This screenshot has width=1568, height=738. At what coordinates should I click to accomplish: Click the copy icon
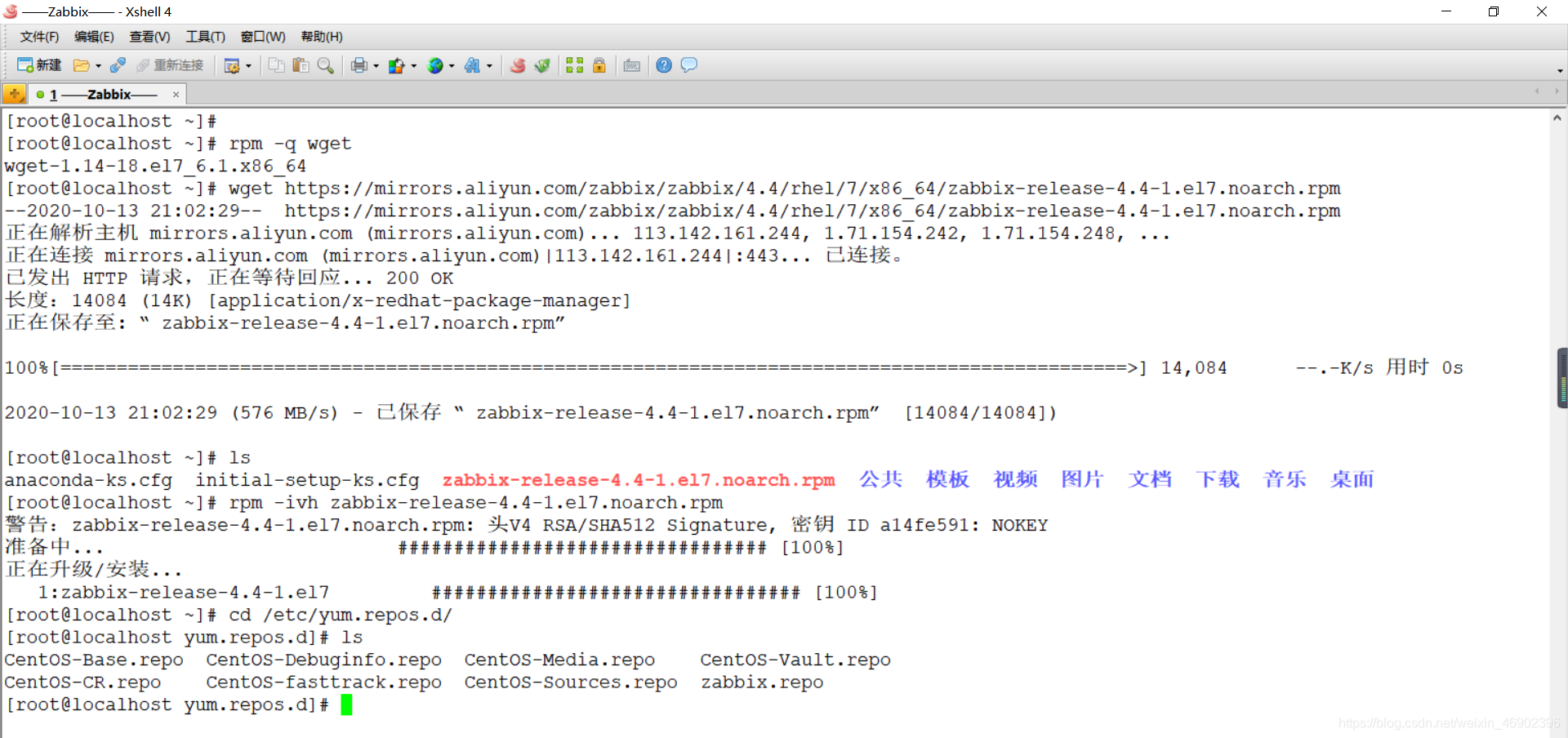click(277, 65)
